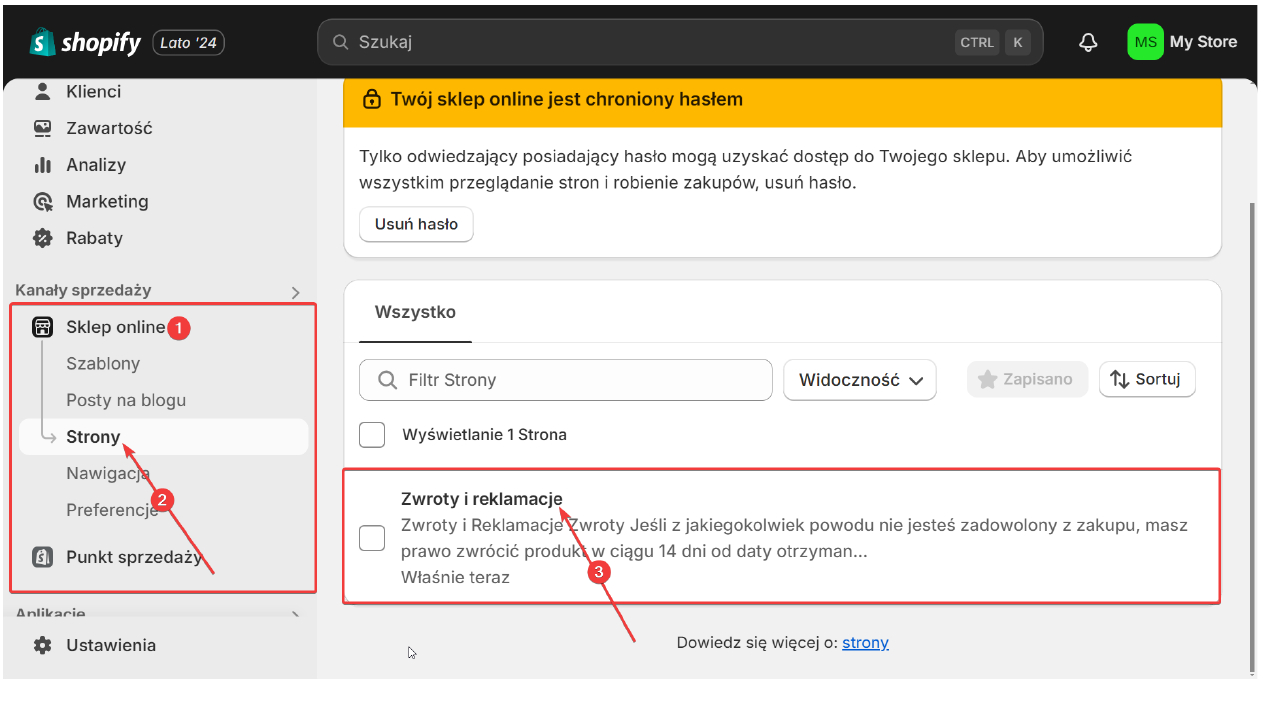The image size is (1261, 702).
Task: Click the Usuń hasło button
Action: click(416, 224)
